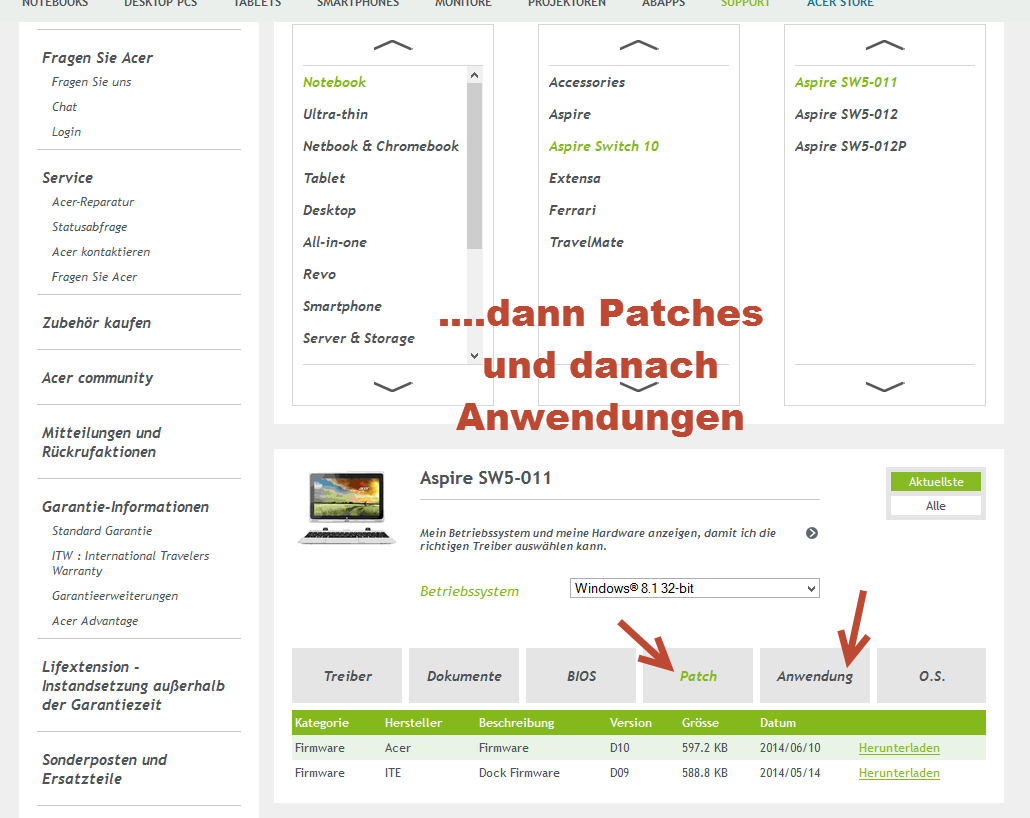Screen dimensions: 1030x818
Task: Open the Zubehör kaufen section
Action: (x=97, y=323)
